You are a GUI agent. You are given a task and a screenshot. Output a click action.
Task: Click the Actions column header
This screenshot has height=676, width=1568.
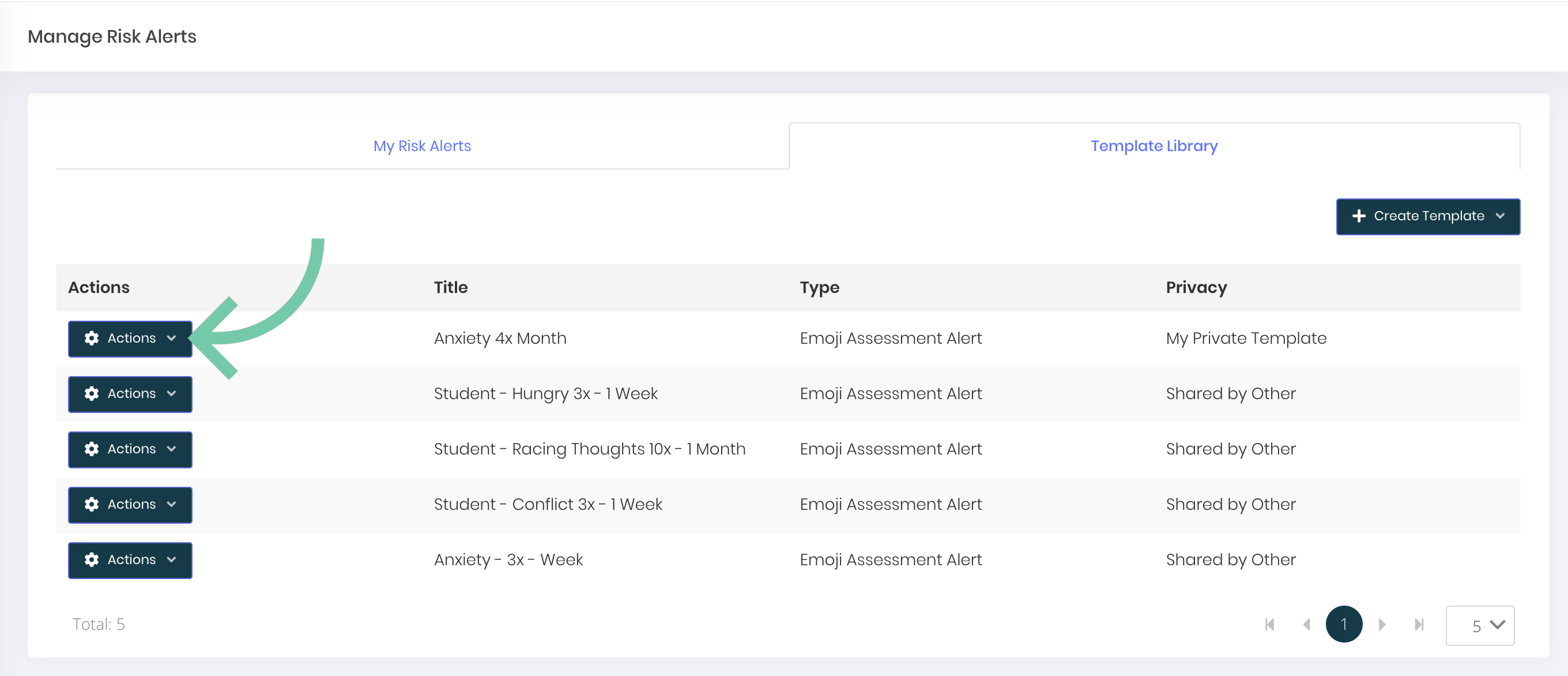coord(99,287)
